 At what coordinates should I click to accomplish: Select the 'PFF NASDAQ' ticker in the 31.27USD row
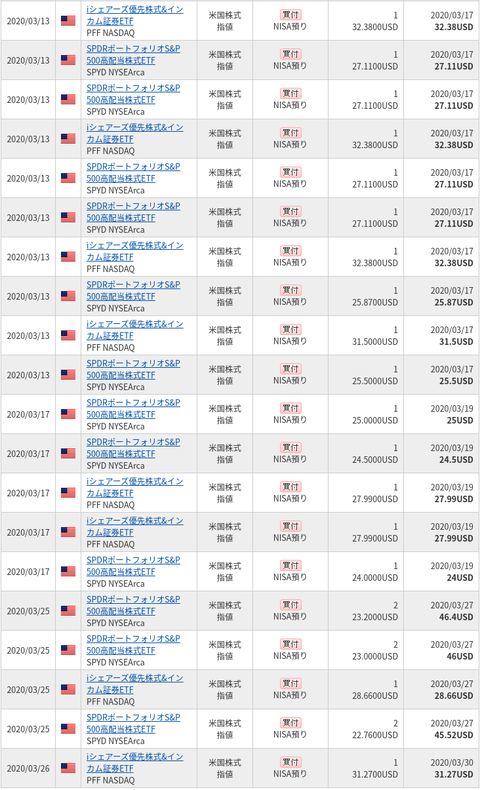click(110, 780)
